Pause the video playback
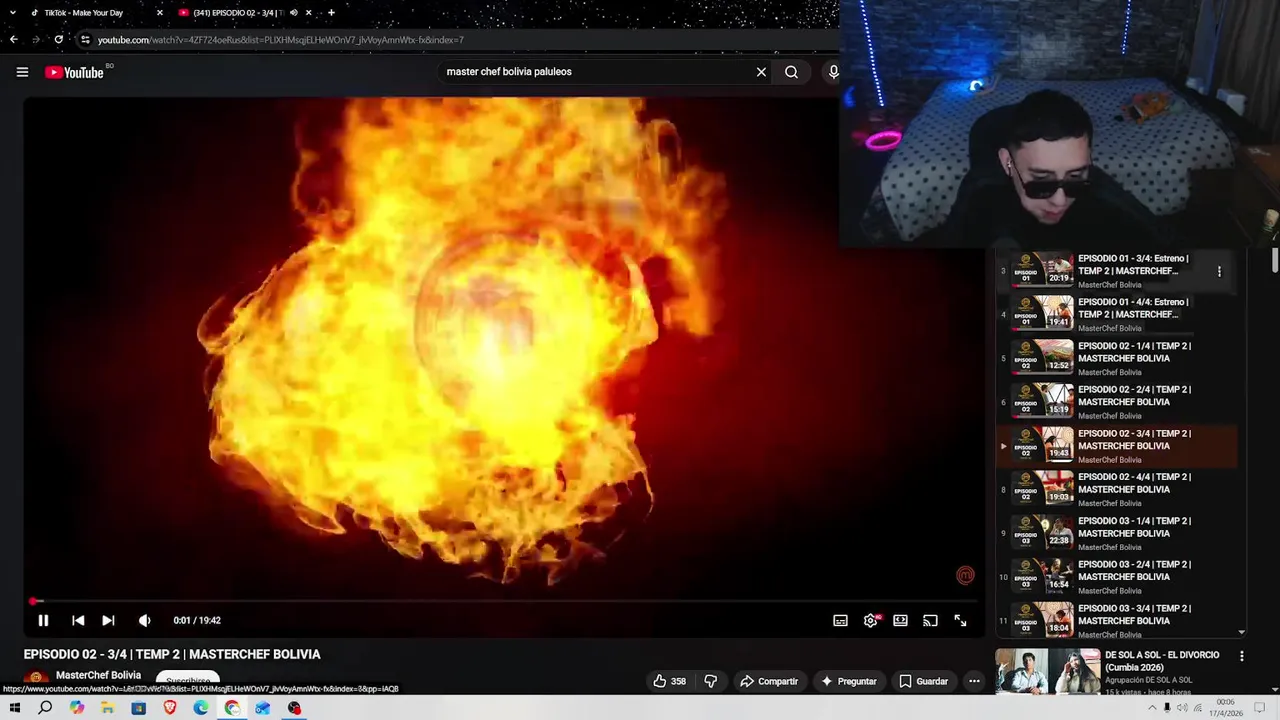 point(43,620)
